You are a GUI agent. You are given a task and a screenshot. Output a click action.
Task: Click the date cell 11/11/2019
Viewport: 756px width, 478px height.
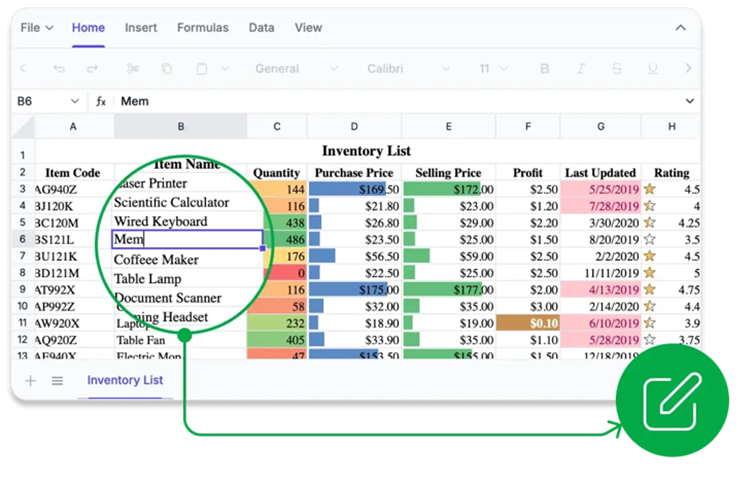tap(601, 273)
